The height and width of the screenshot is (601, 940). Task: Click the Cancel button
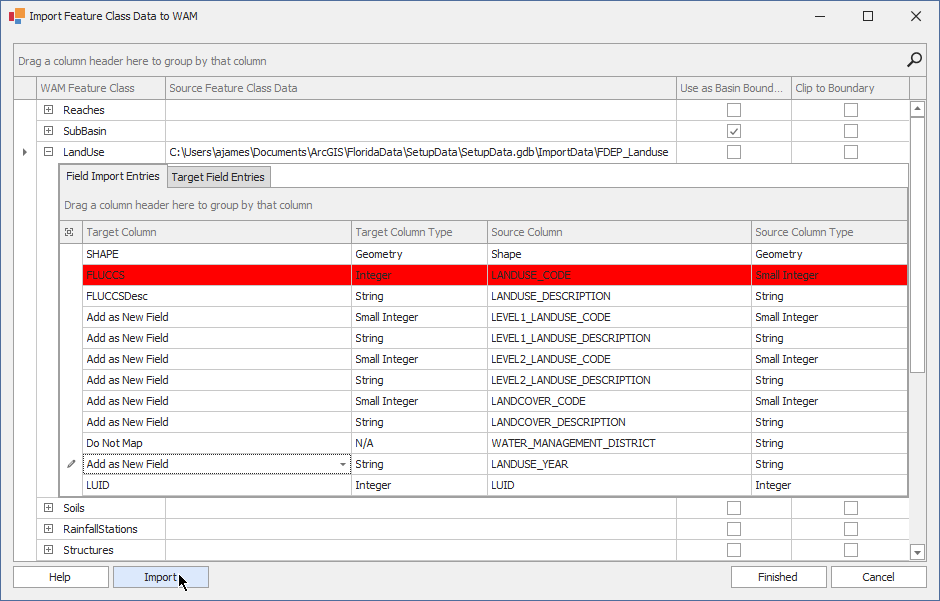(878, 577)
